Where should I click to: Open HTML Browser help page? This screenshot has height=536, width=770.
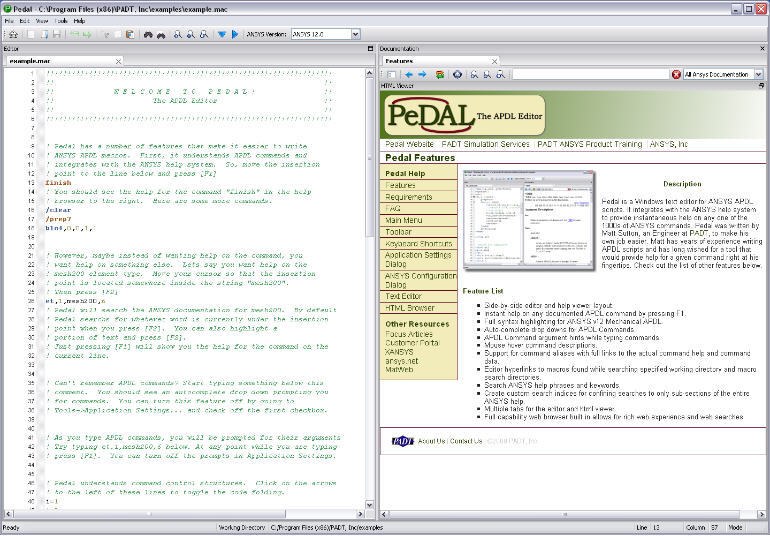410,308
